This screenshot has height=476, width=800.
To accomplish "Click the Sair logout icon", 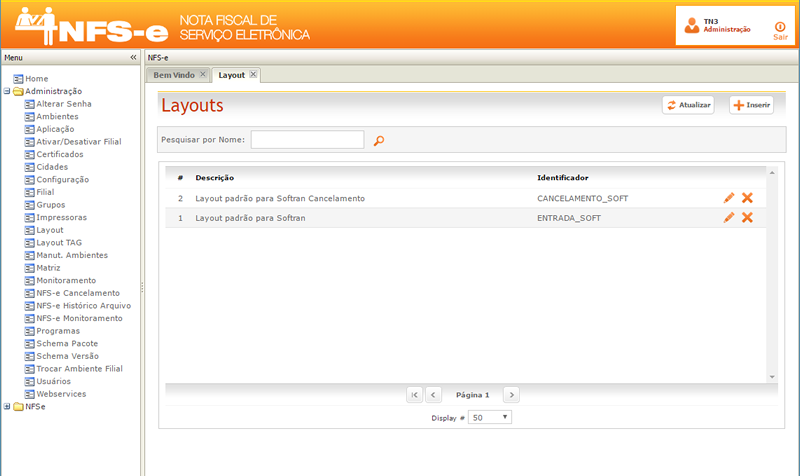I will [x=780, y=28].
